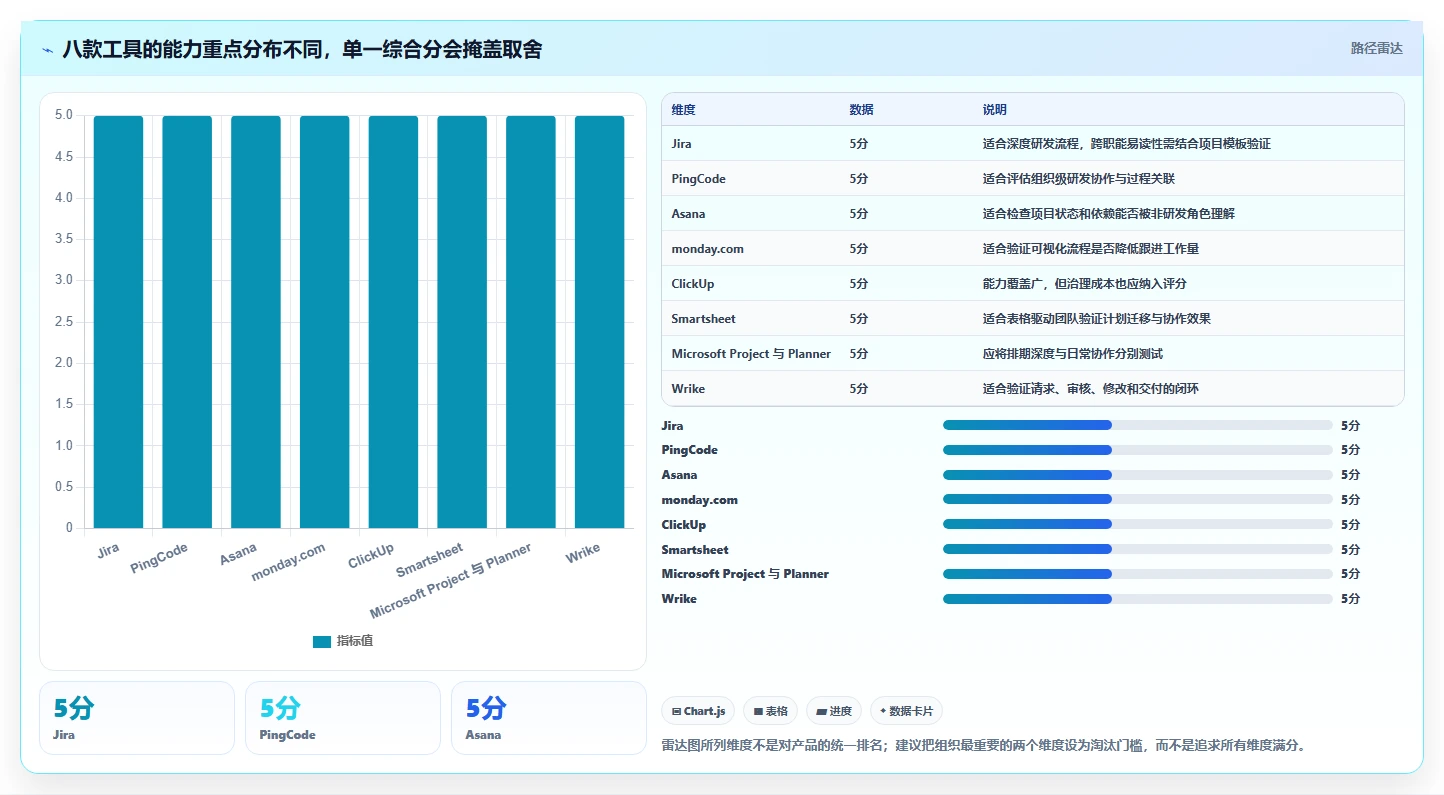
Task: Click the Smartsheet axis label under the chart
Action: (430, 560)
